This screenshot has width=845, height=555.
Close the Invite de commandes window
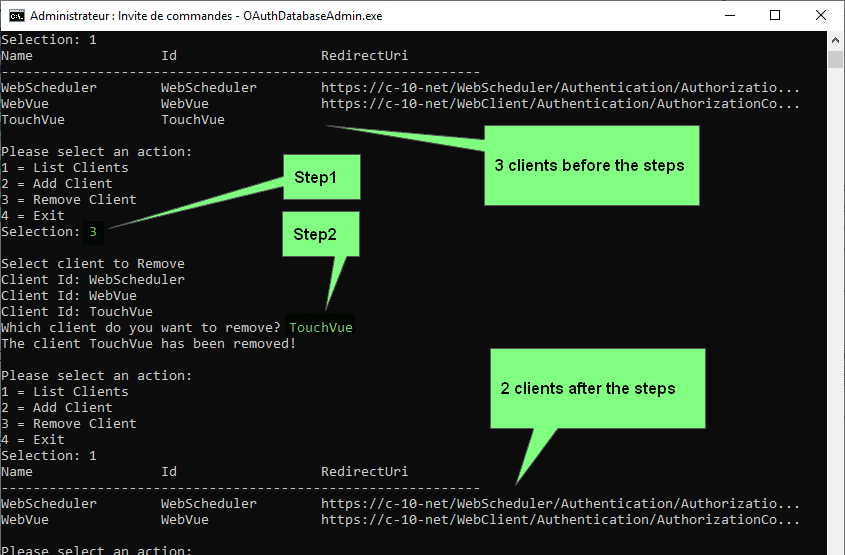821,16
